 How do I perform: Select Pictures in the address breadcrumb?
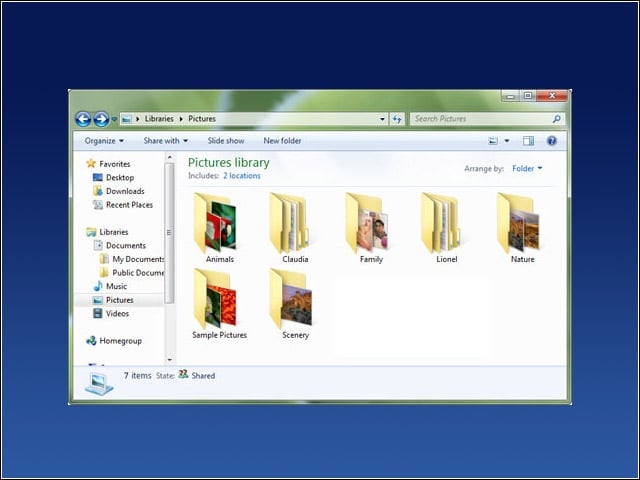coord(202,119)
